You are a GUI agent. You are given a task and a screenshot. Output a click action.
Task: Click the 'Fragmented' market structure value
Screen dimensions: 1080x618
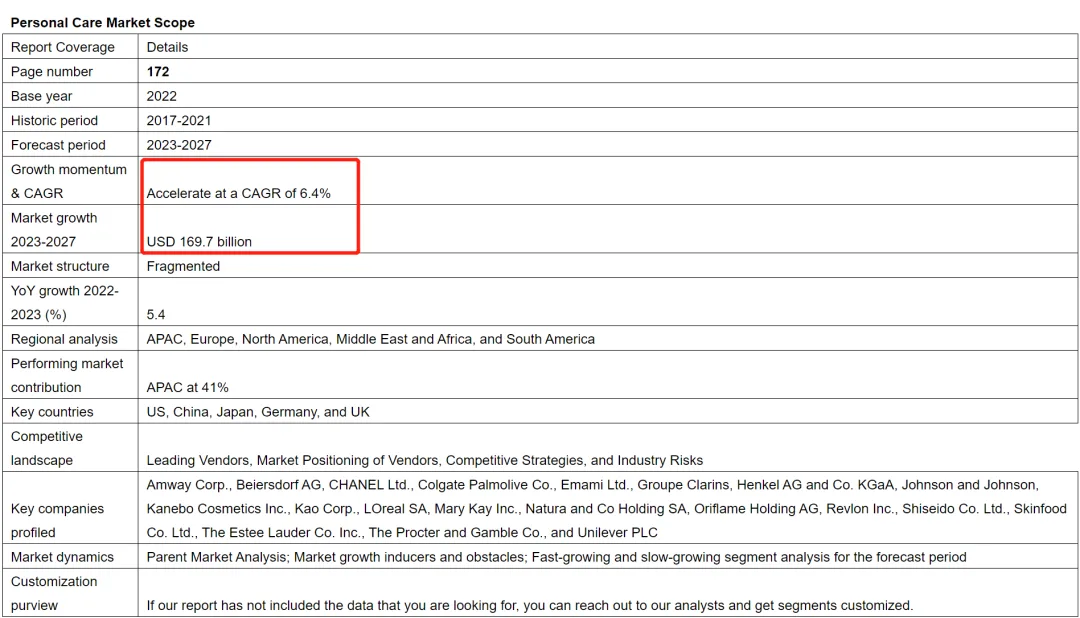pyautogui.click(x=183, y=266)
